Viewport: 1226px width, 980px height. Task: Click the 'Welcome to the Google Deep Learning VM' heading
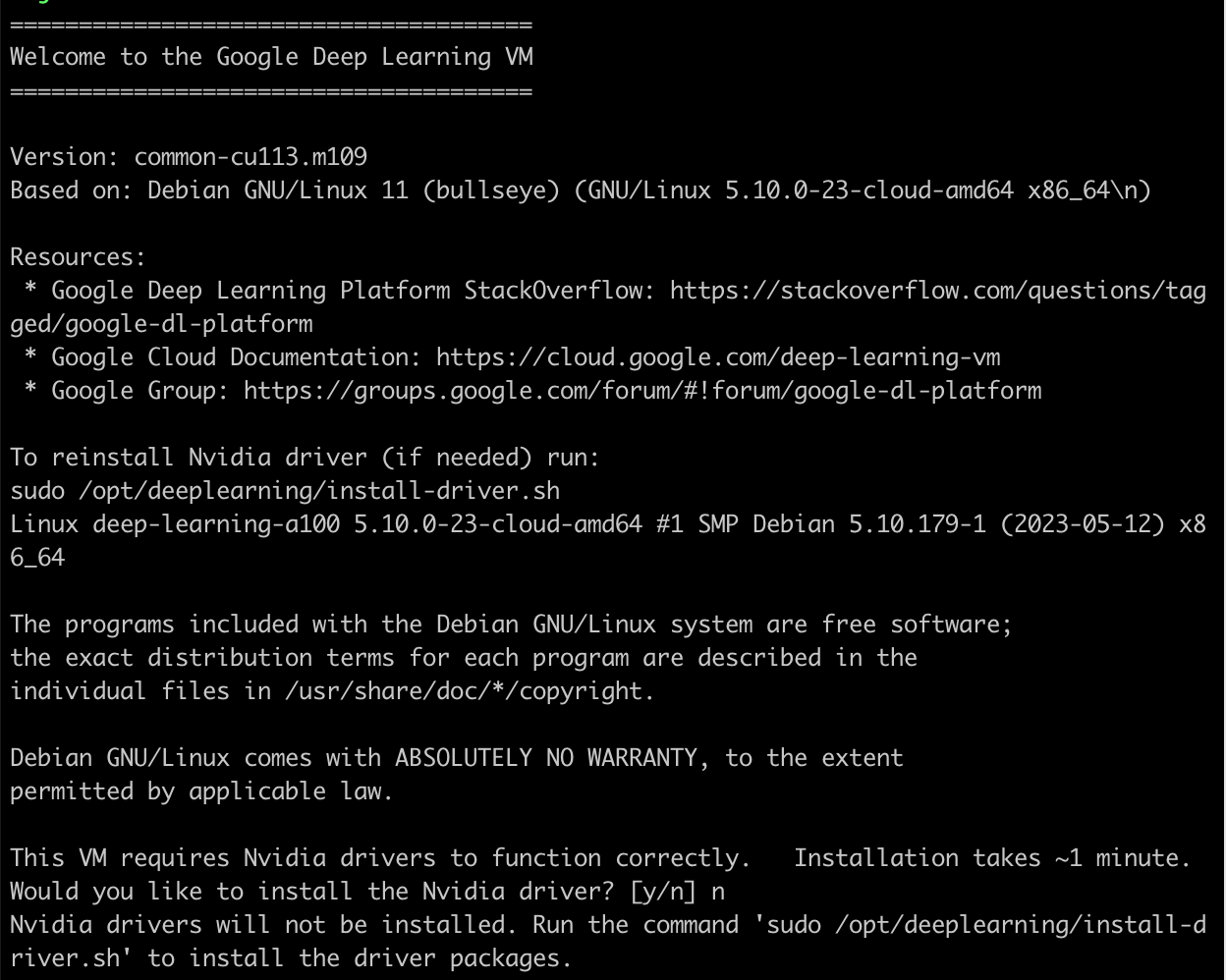pyautogui.click(x=271, y=57)
